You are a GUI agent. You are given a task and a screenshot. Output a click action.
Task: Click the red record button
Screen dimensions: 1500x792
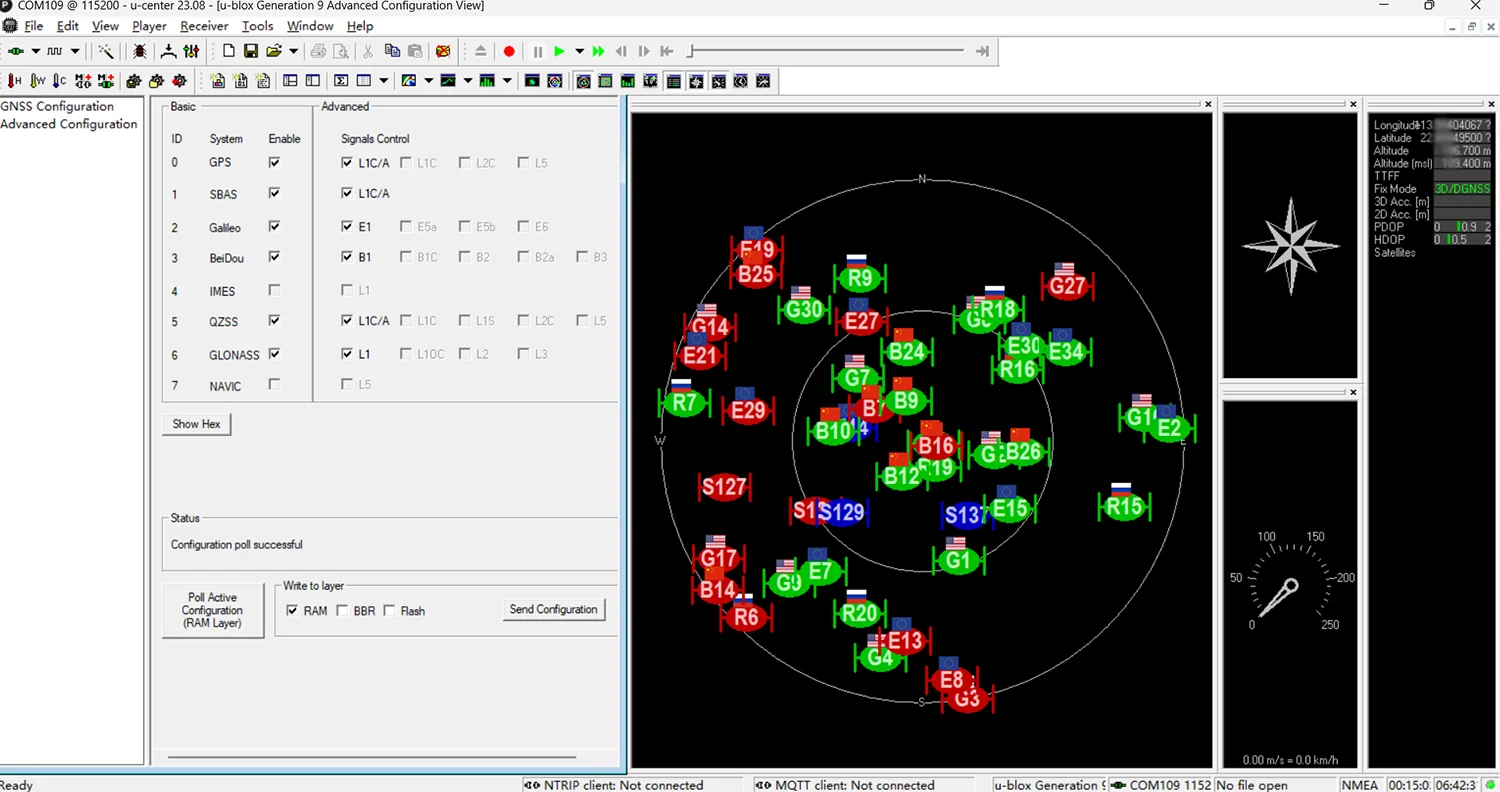[x=509, y=51]
